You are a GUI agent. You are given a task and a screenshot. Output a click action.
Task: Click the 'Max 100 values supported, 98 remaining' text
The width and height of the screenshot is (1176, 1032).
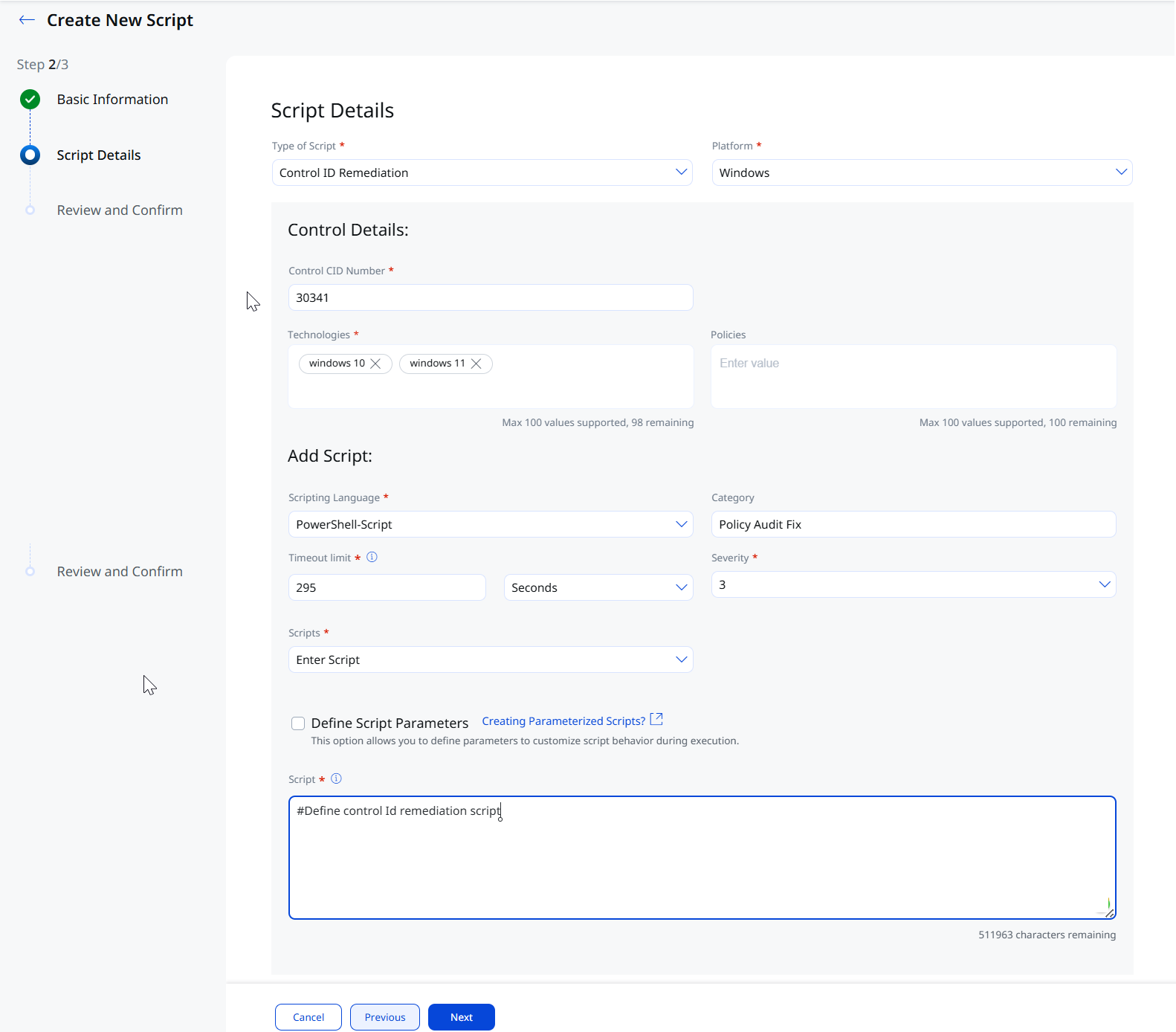598,422
